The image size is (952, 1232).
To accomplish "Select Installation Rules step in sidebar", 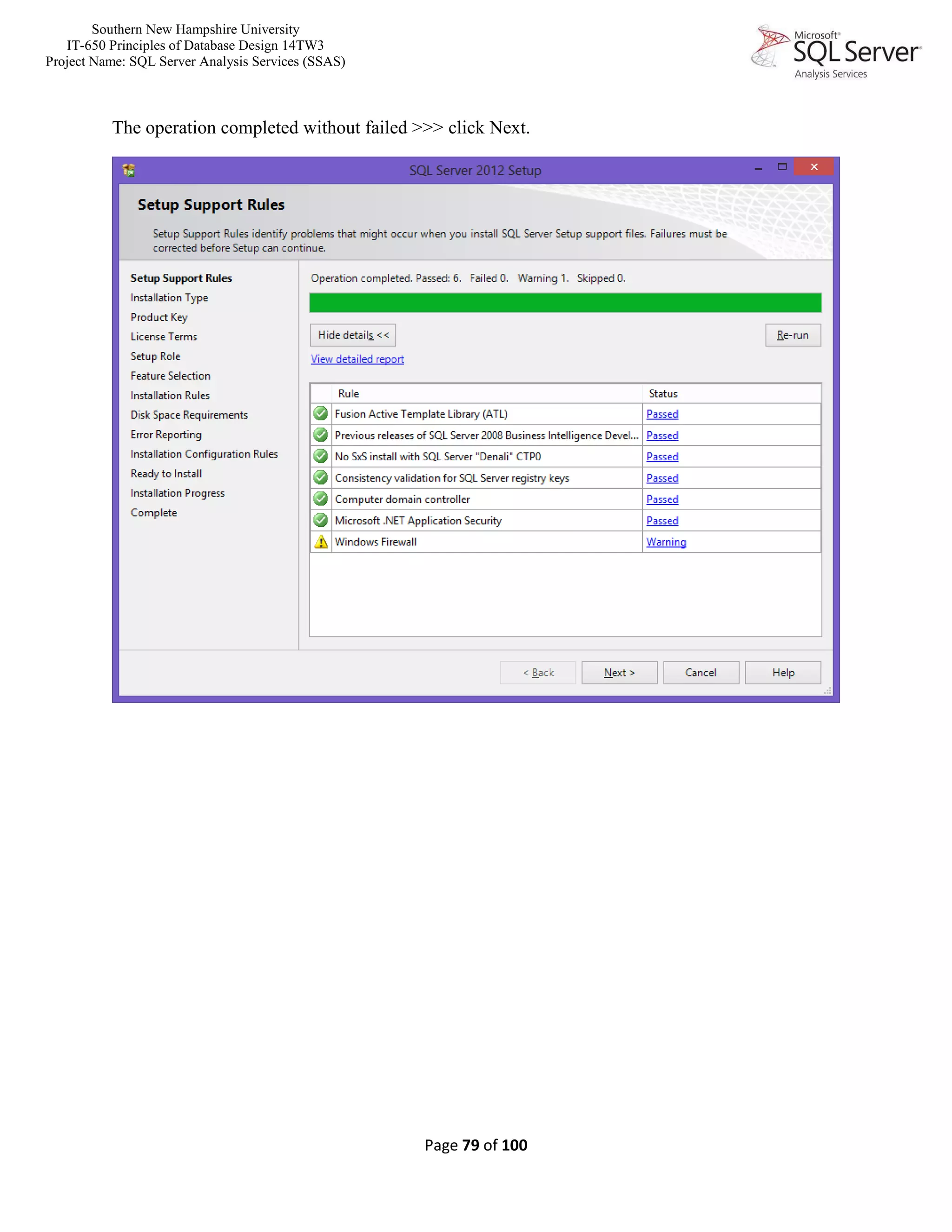I will click(170, 396).
